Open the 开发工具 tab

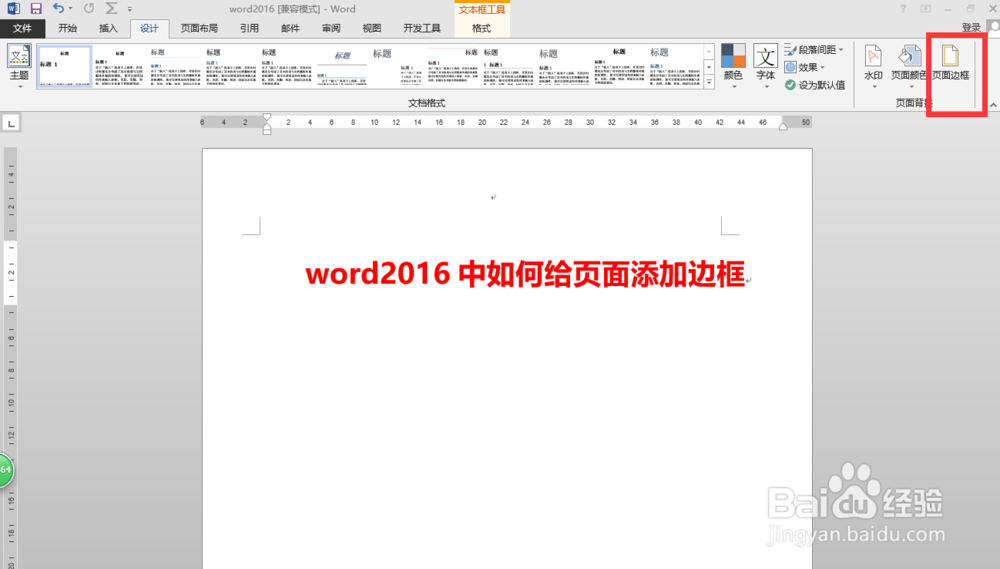422,28
